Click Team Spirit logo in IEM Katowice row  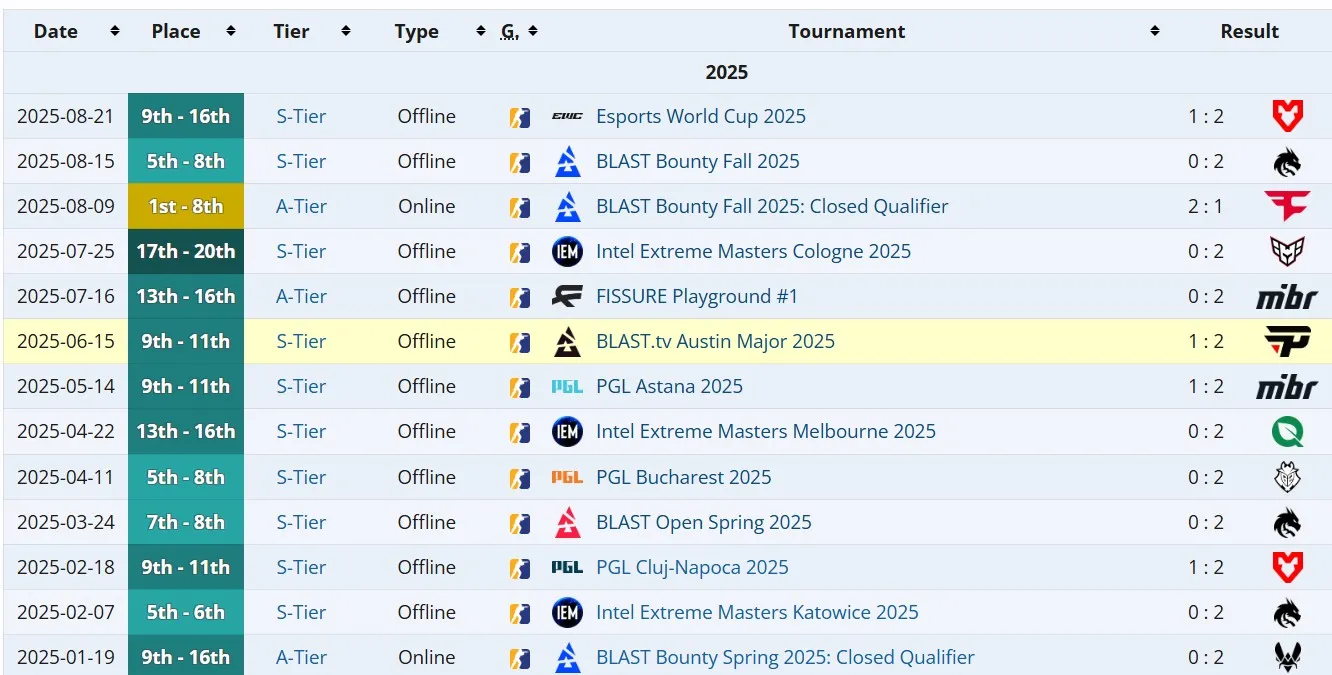tap(1287, 612)
